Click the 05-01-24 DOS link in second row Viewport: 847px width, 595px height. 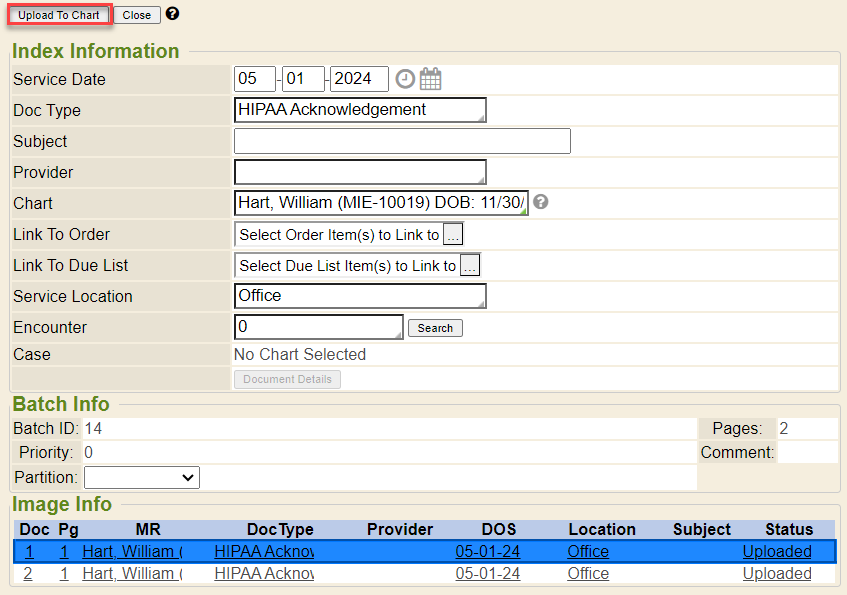point(487,574)
